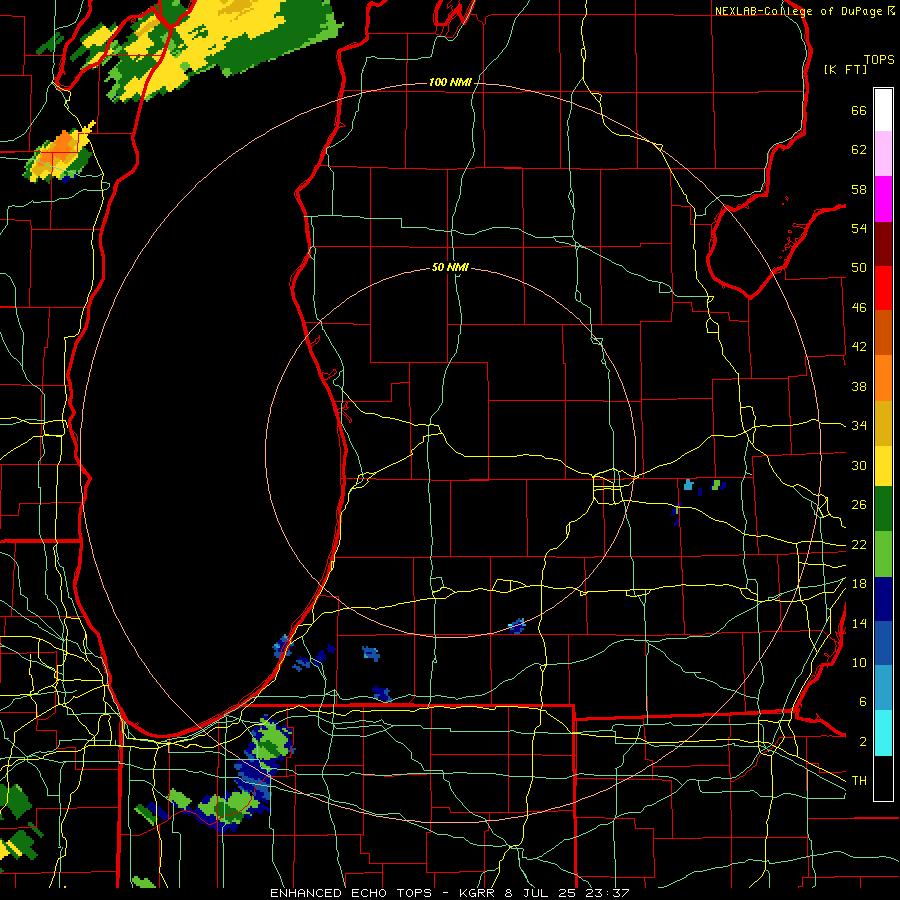
Task: Pick the gold legend swatch below 34
Action: pos(883,424)
